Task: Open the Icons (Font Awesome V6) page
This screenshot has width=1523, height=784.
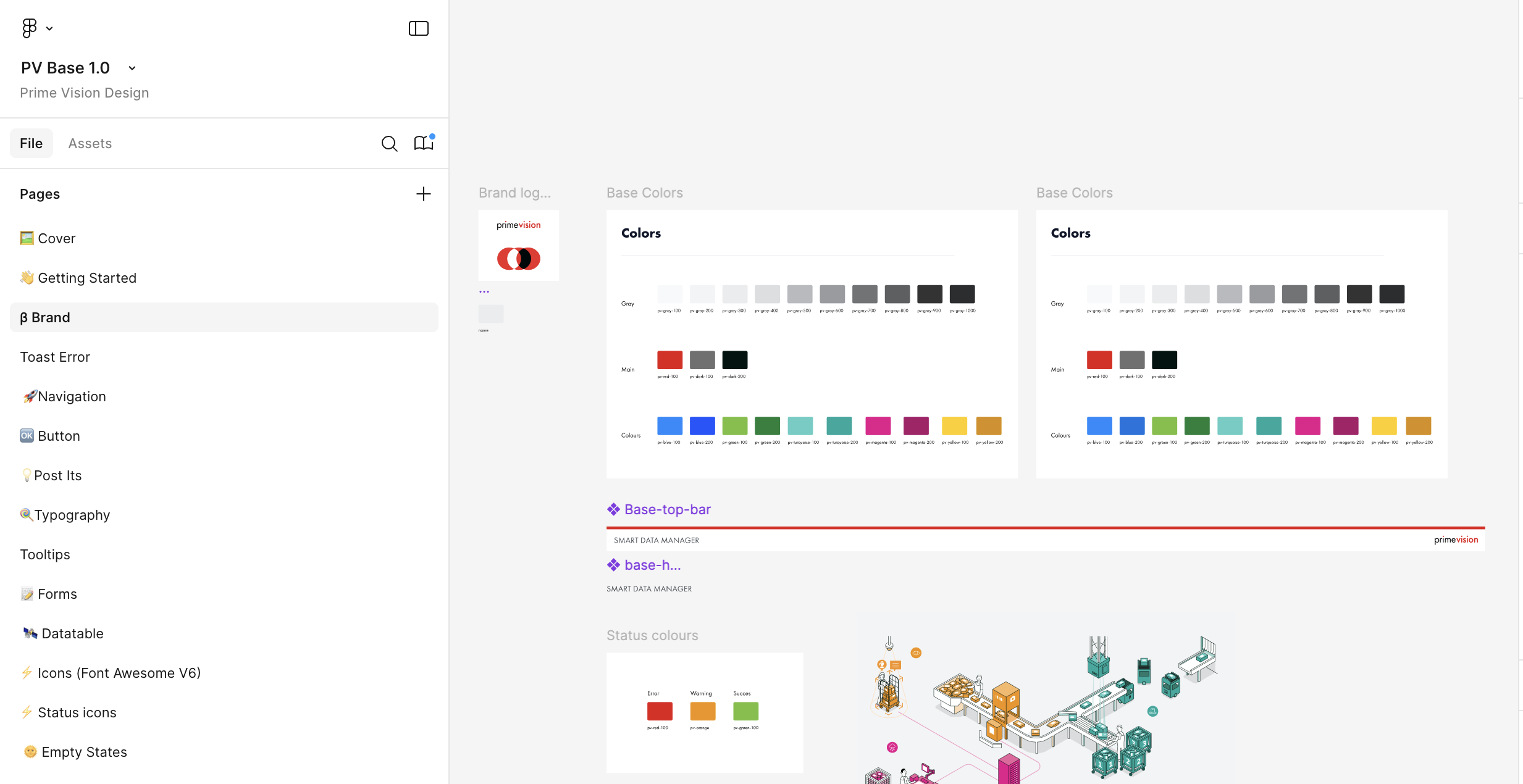Action: pyautogui.click(x=119, y=673)
